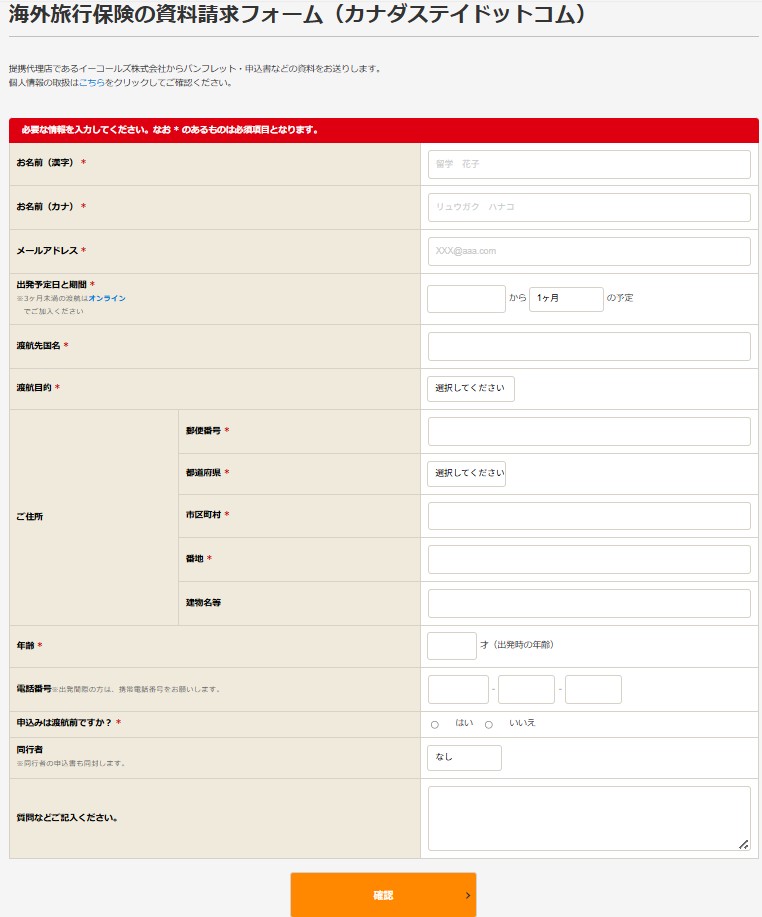
Task: Select the いいえ radio button
Action: coord(489,725)
